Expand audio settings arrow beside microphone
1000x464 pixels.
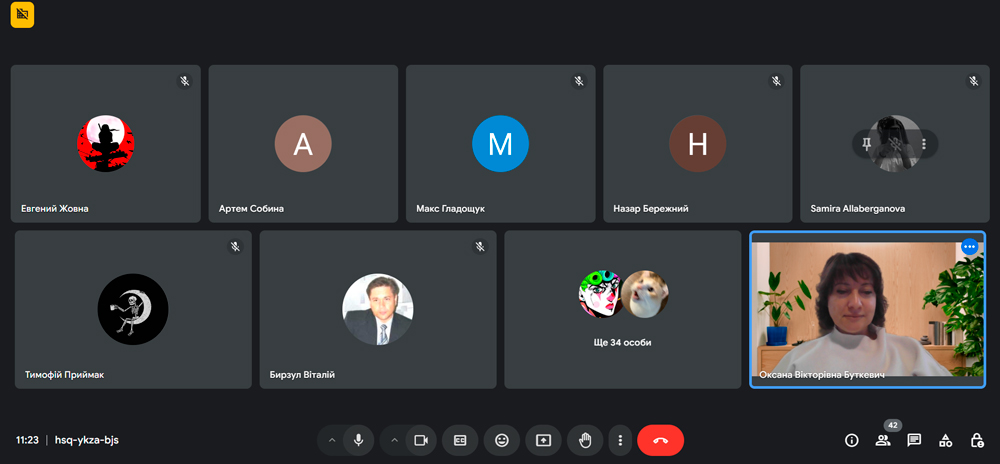(332, 440)
